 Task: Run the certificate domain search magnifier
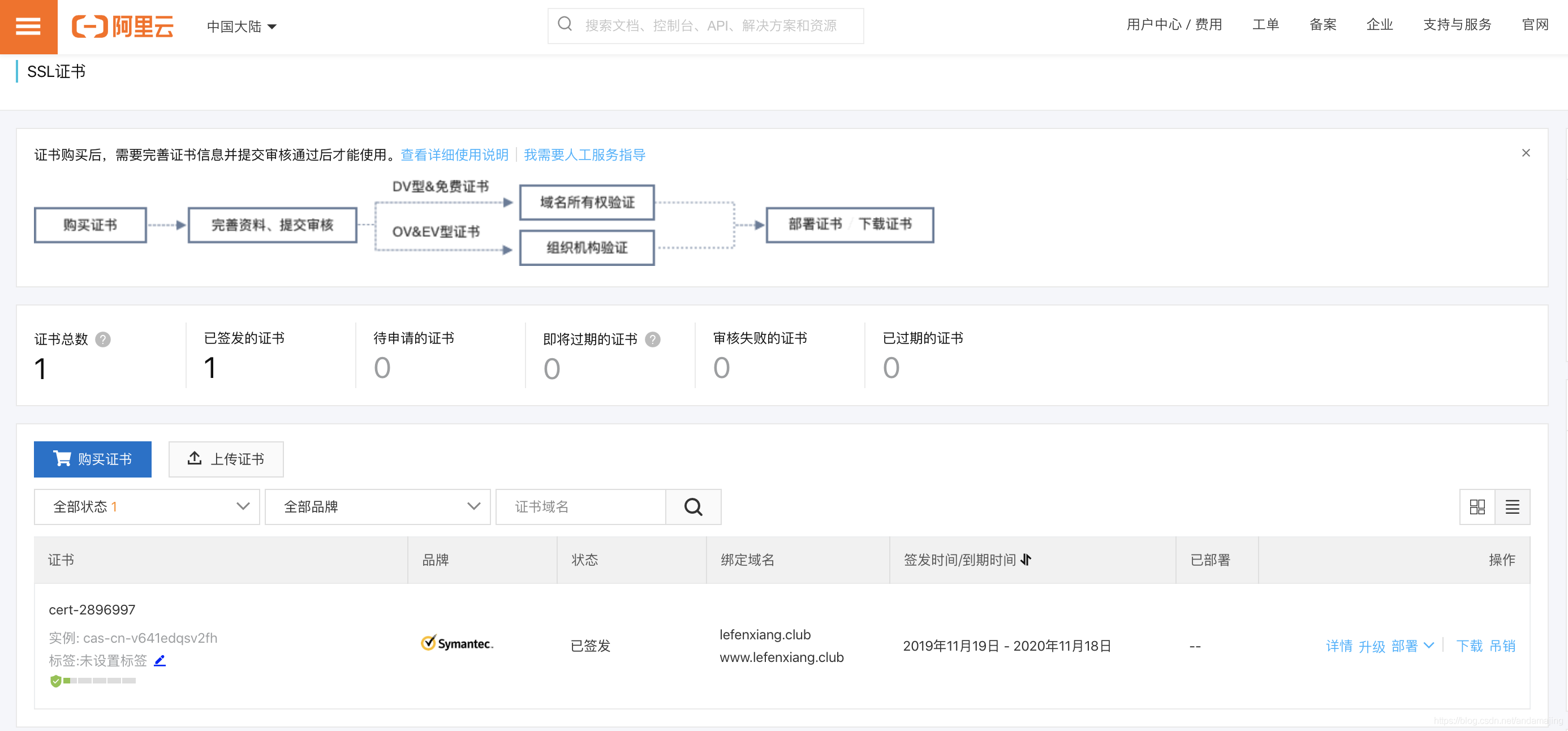pos(693,506)
